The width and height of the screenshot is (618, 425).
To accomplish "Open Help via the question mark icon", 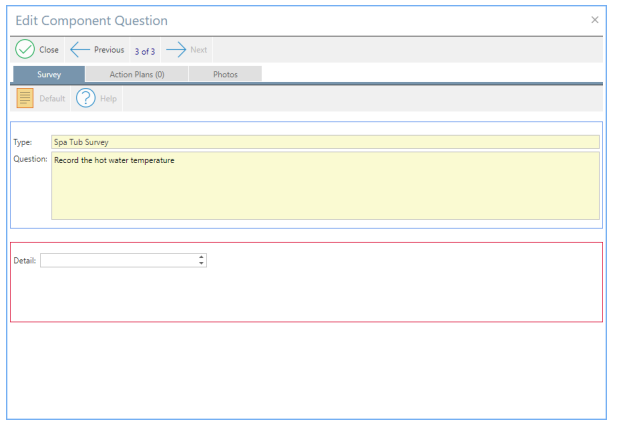I will point(86,98).
